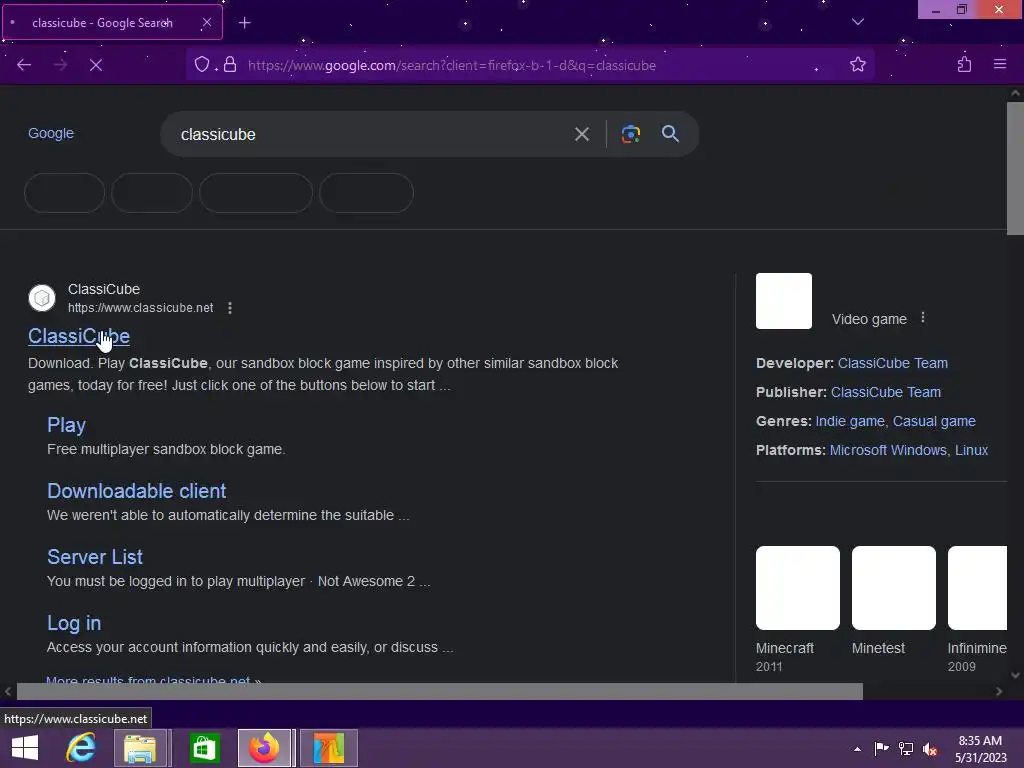Open the Casual game genre link
1024x768 pixels.
click(x=934, y=421)
